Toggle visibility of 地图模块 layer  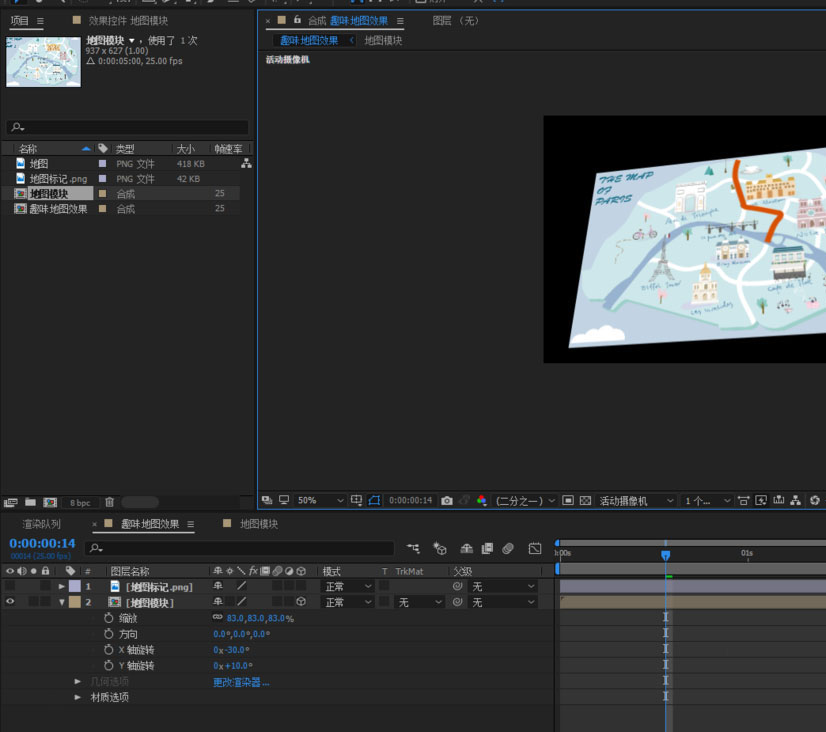click(10, 601)
